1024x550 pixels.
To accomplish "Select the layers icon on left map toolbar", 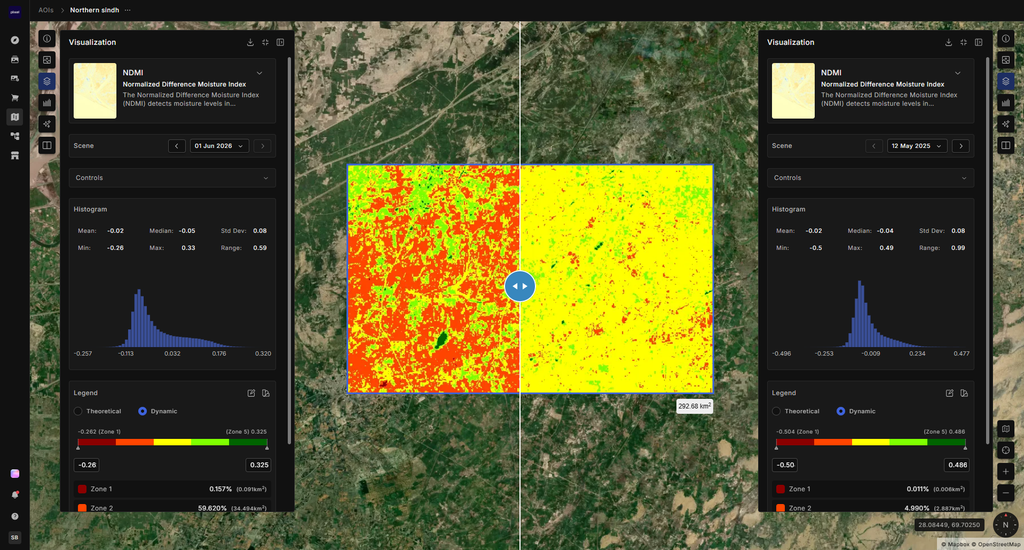I will 47,81.
